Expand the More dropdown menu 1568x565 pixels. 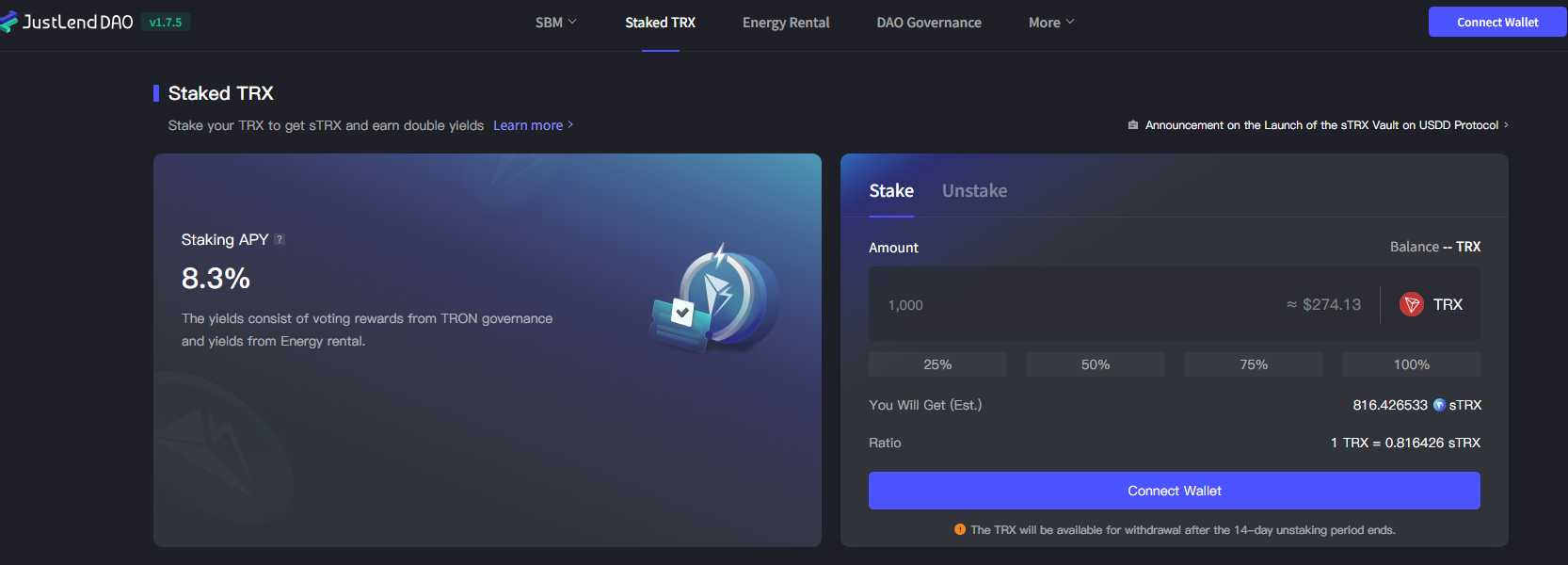[1051, 22]
